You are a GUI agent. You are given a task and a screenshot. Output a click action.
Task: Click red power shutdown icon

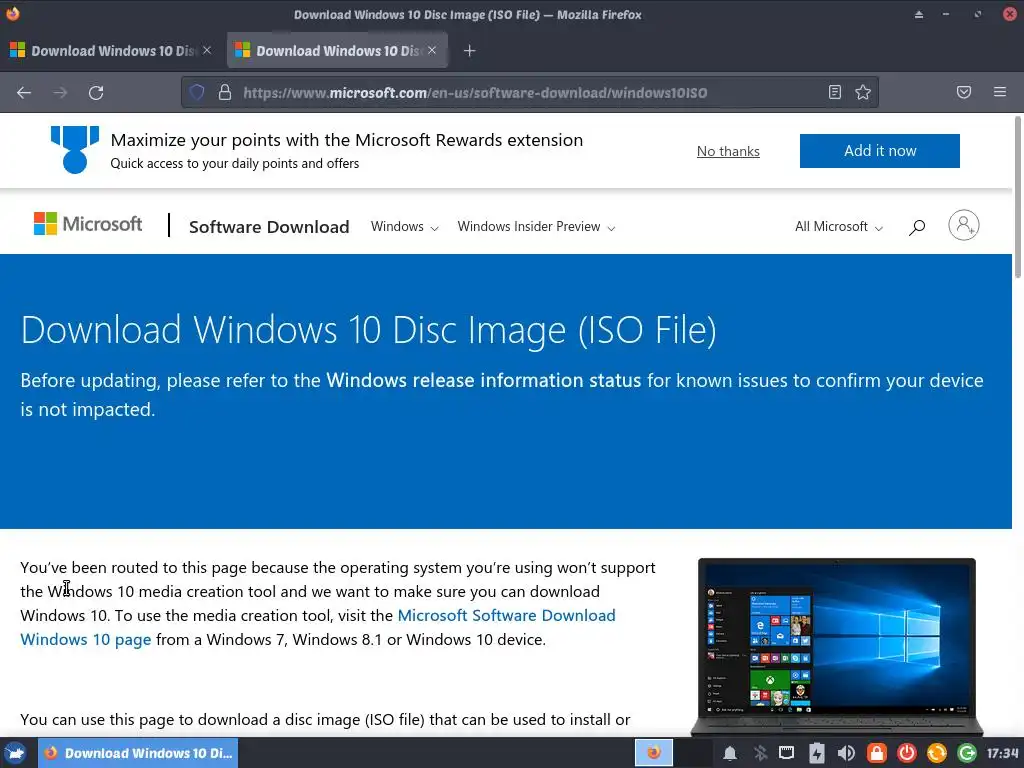click(906, 753)
